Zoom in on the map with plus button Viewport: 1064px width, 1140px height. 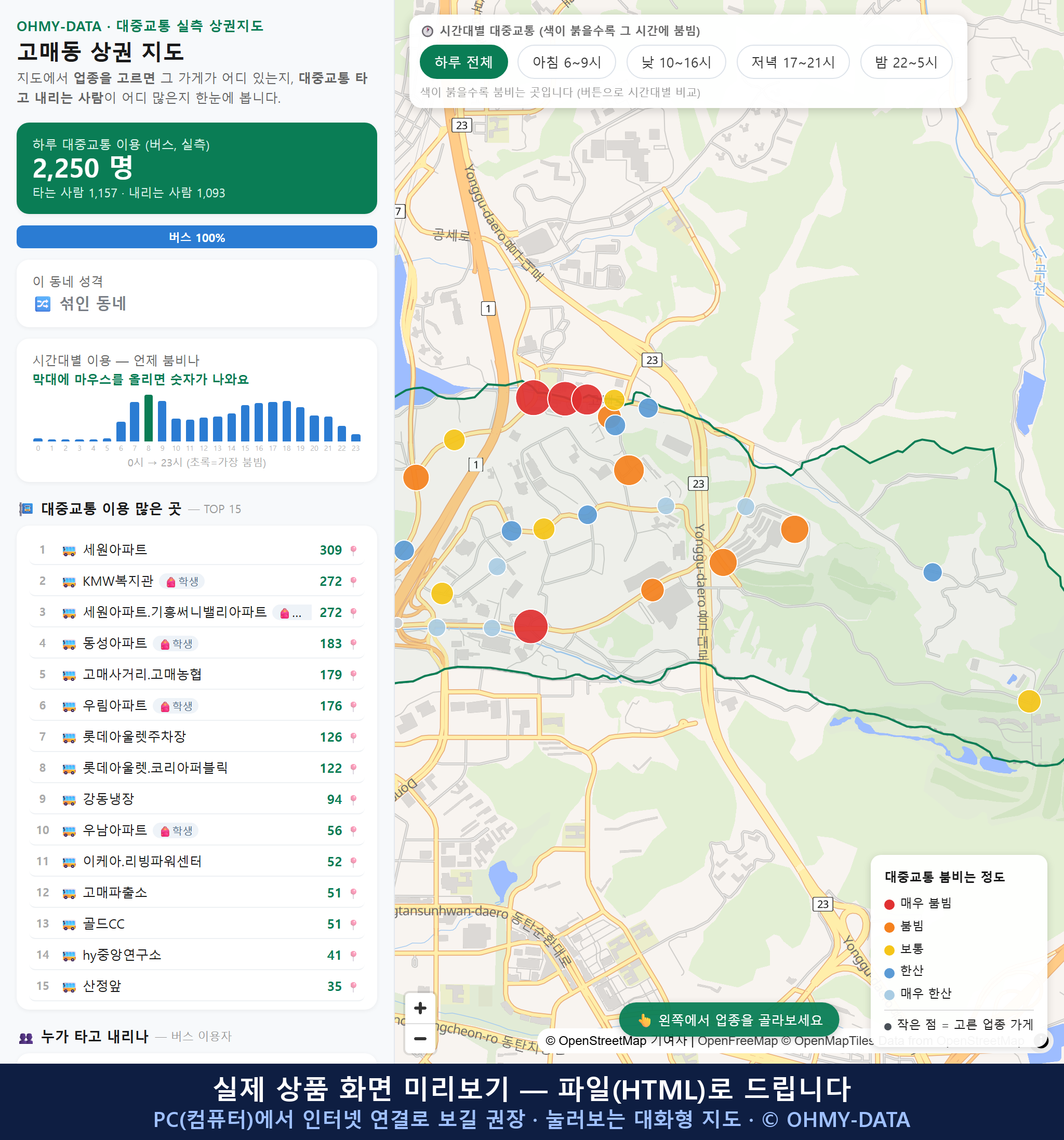pyautogui.click(x=420, y=1008)
